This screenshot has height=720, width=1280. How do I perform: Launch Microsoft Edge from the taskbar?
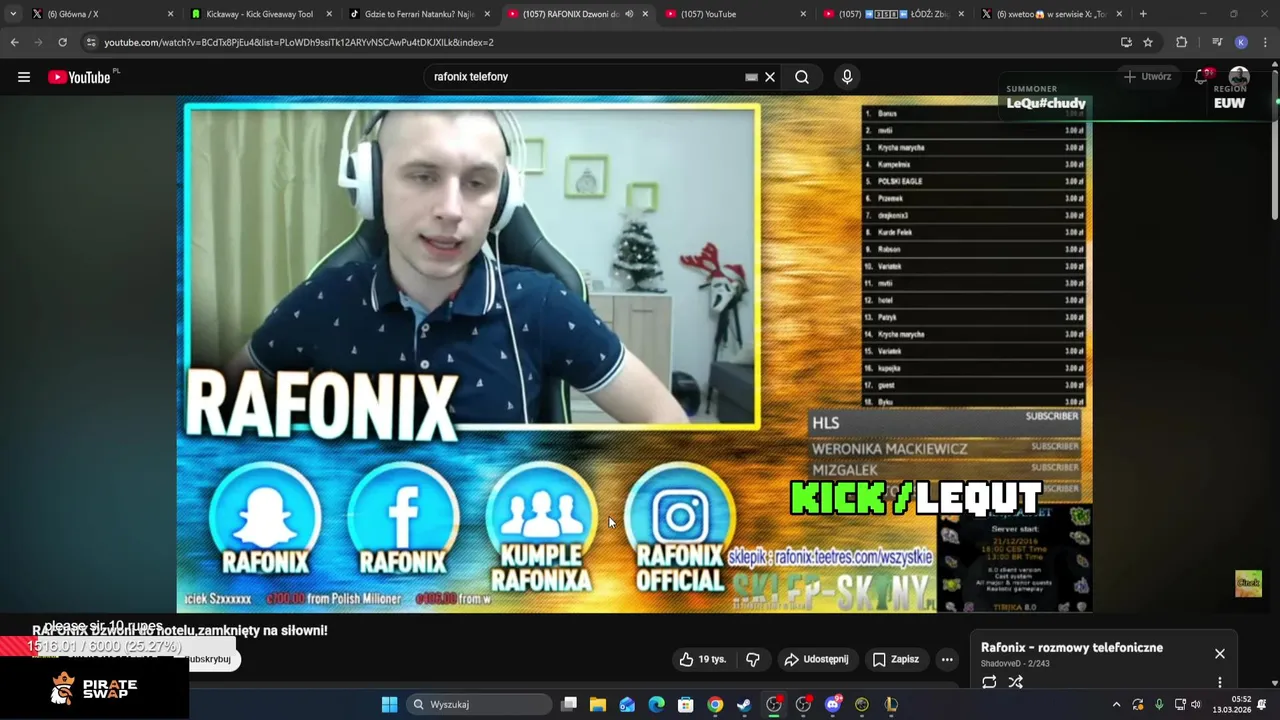click(x=656, y=704)
